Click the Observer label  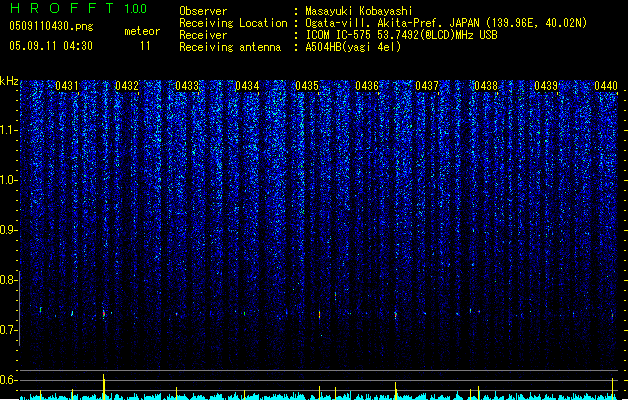[203, 11]
